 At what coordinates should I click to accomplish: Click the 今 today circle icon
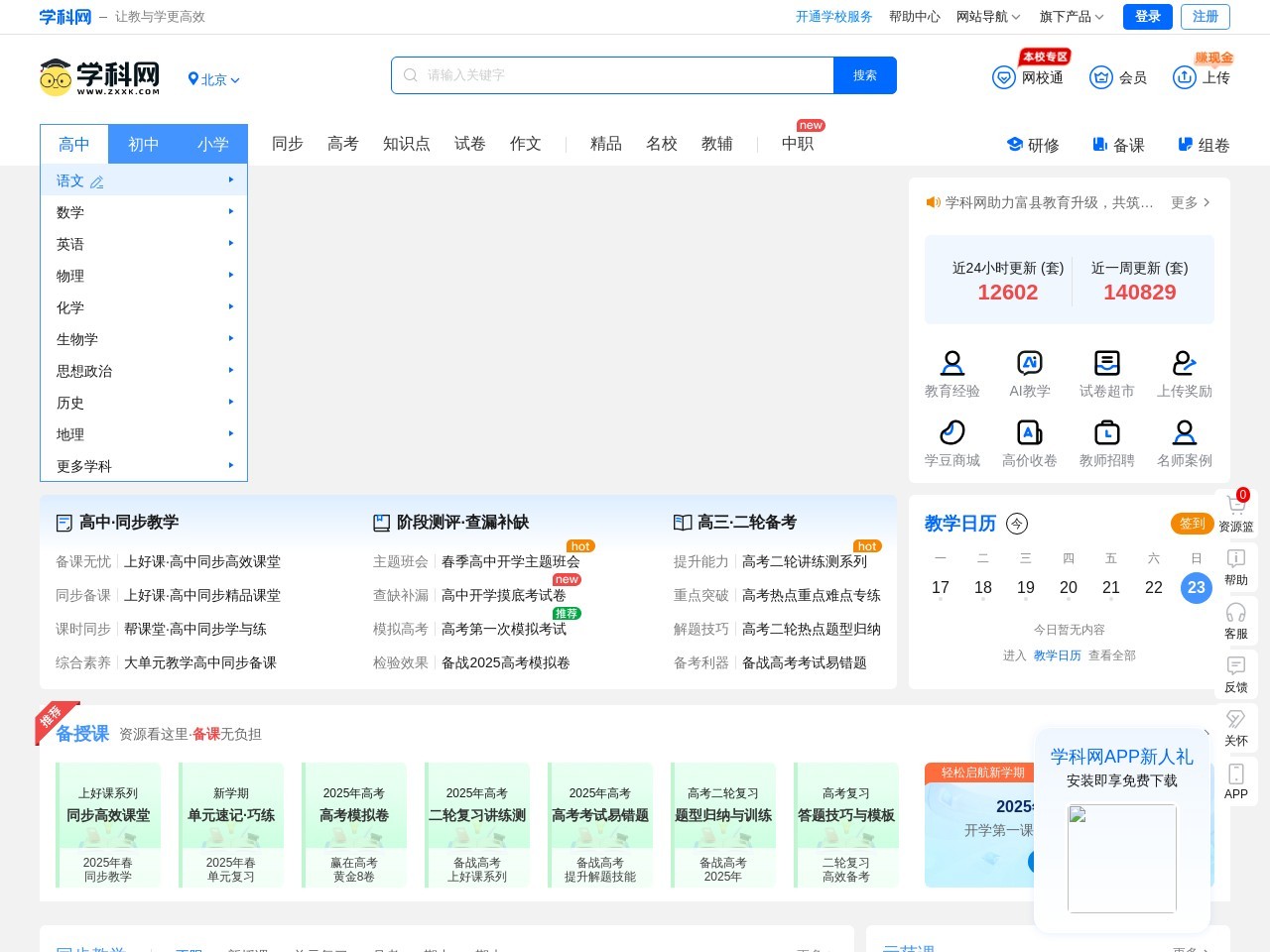pos(1017,524)
